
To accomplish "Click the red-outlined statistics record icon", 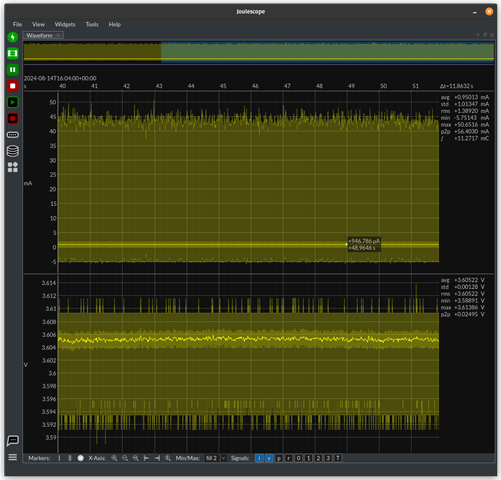I will 13,119.
